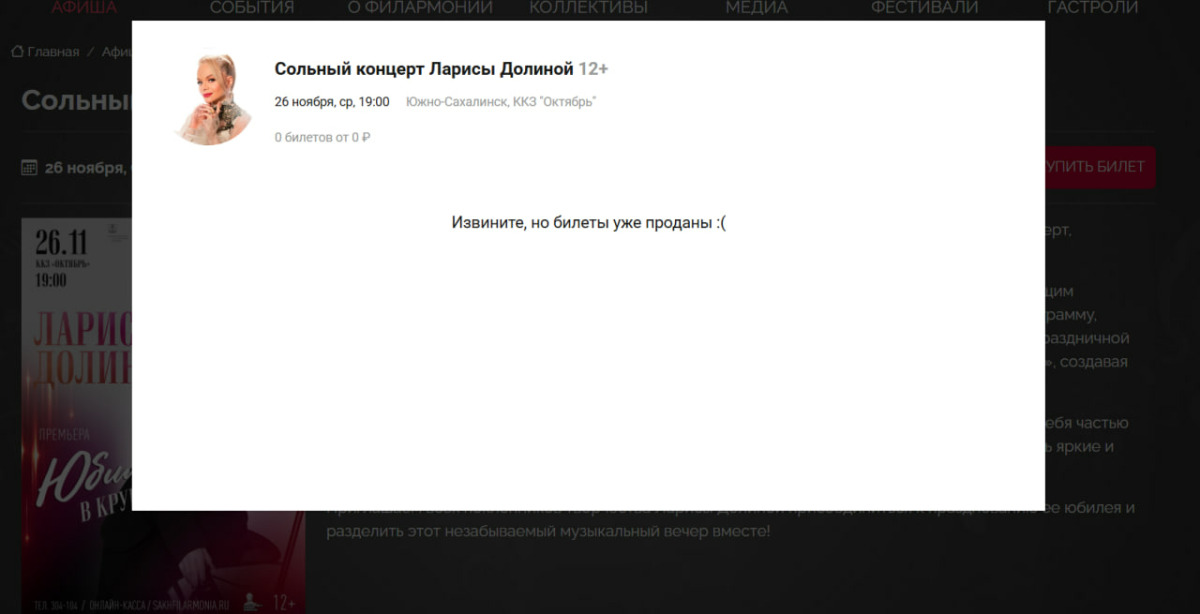Click the venue text Южно-Сахалинск, ККЗ "Октябрь"
Viewport: 1200px width, 614px height.
click(501, 102)
